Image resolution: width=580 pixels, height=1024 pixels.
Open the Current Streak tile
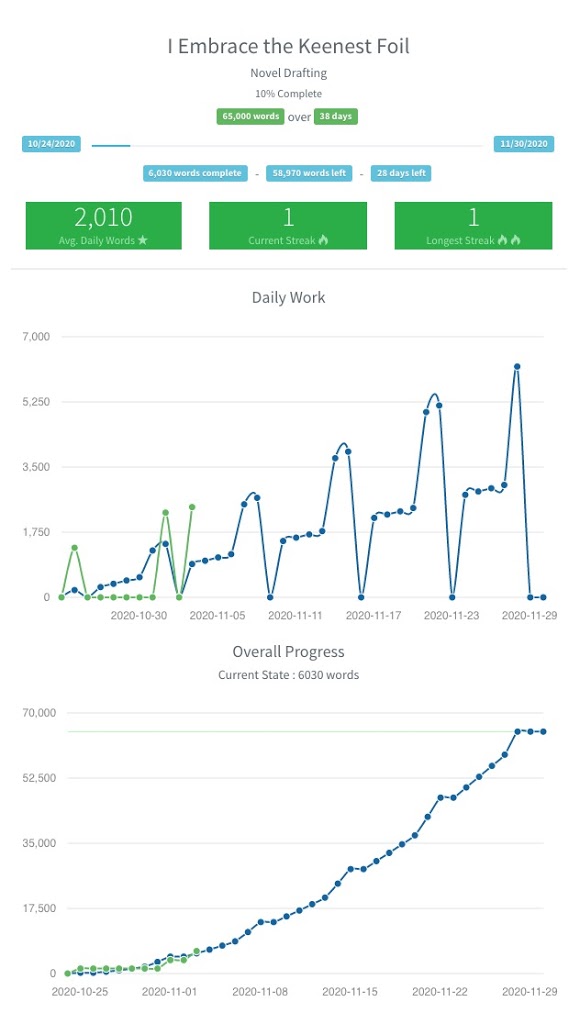[288, 225]
